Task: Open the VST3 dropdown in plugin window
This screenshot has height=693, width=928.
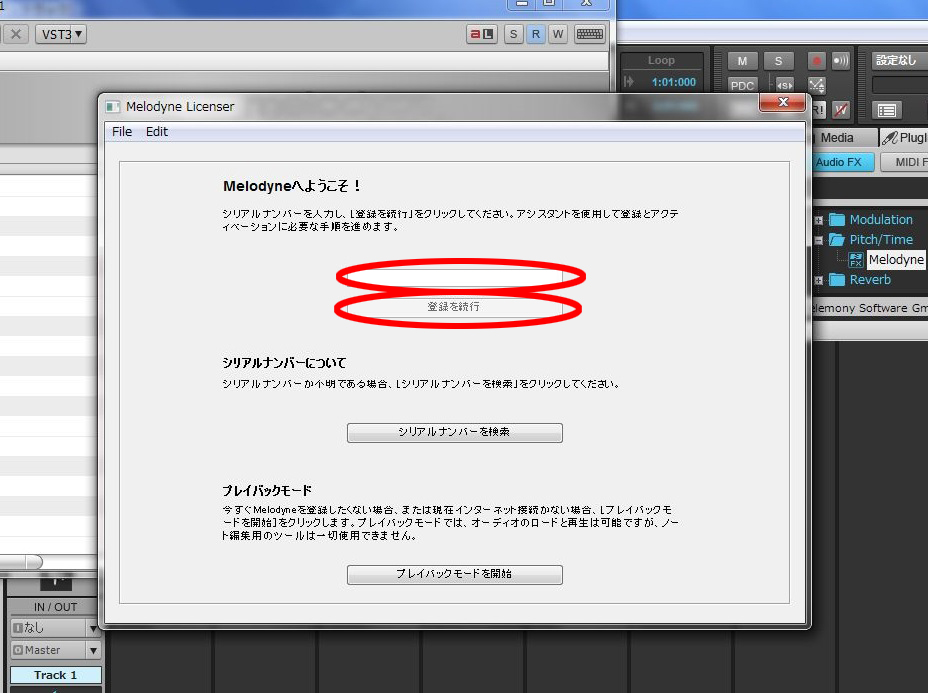Action: pos(61,34)
